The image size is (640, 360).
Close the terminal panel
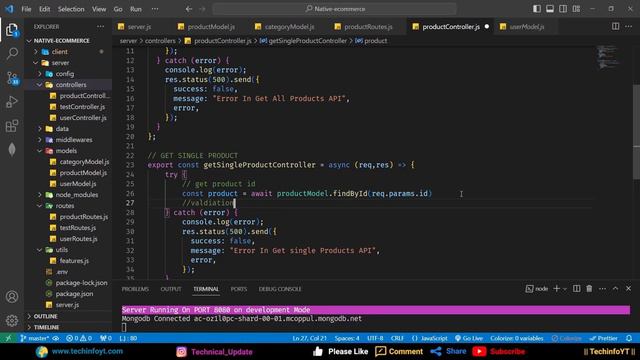629,289
